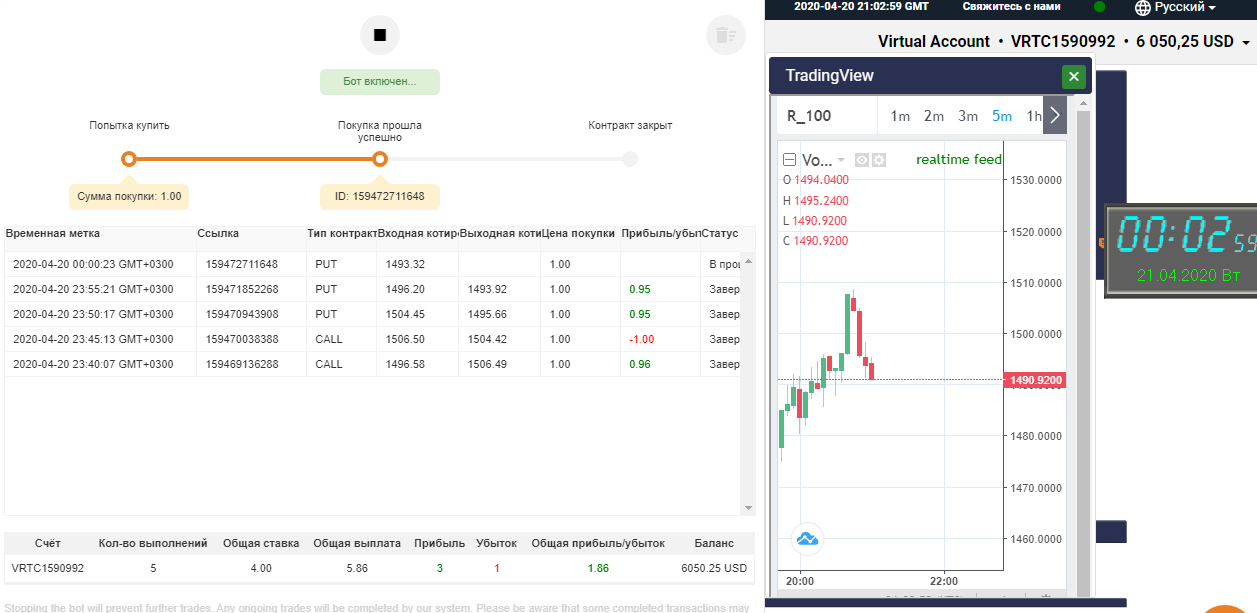The height and width of the screenshot is (613, 1257).
Task: Open Volume indicator settings via gear icon
Action: click(x=880, y=160)
